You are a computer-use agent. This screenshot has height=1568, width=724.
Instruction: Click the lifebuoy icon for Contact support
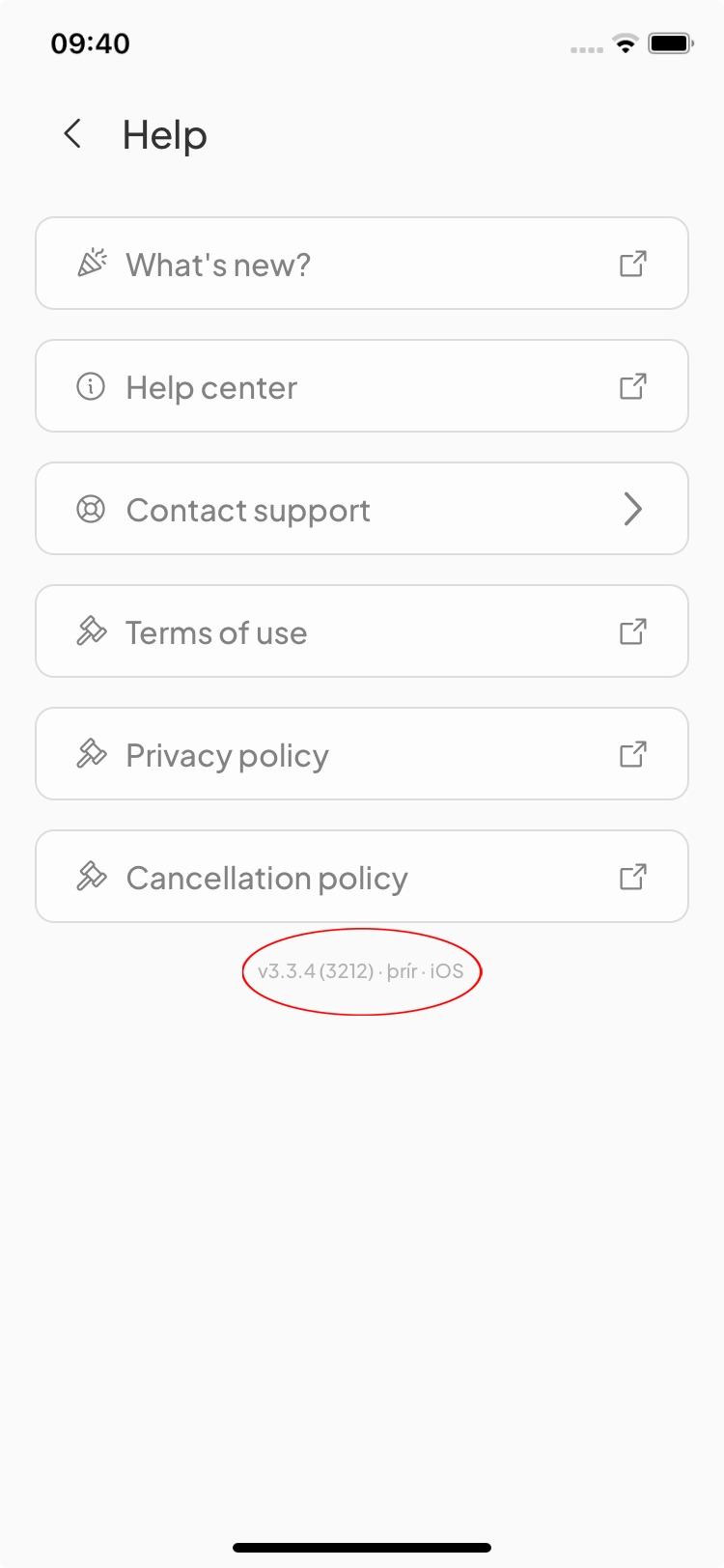[x=91, y=509]
